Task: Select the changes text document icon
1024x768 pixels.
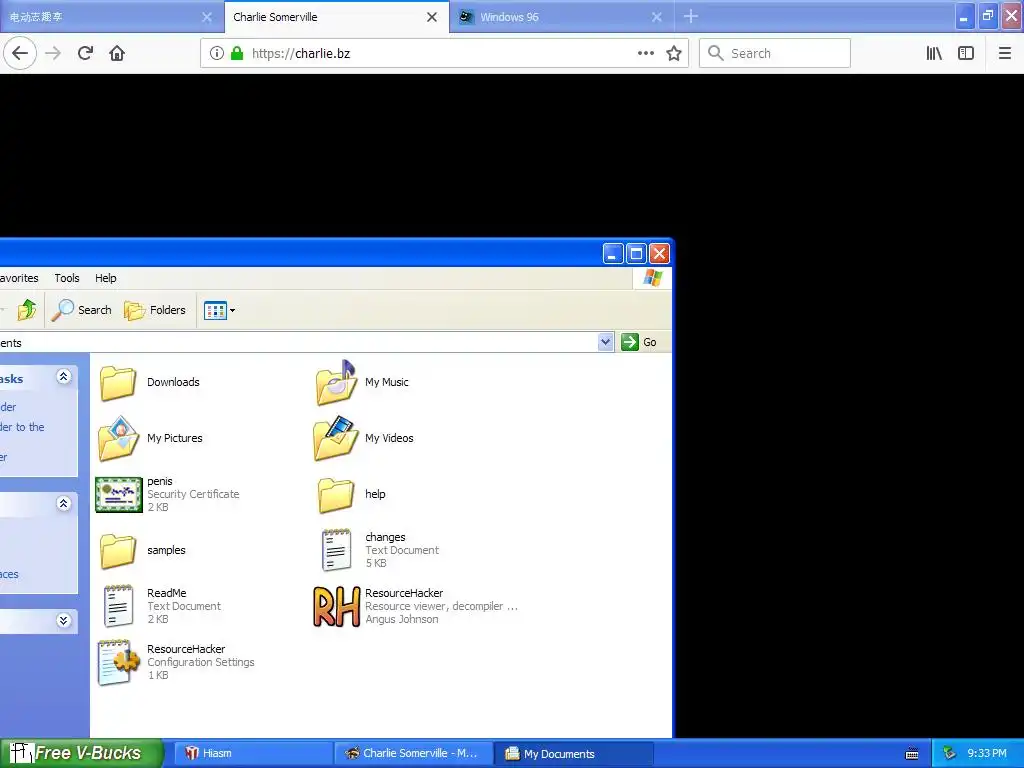Action: (336, 550)
